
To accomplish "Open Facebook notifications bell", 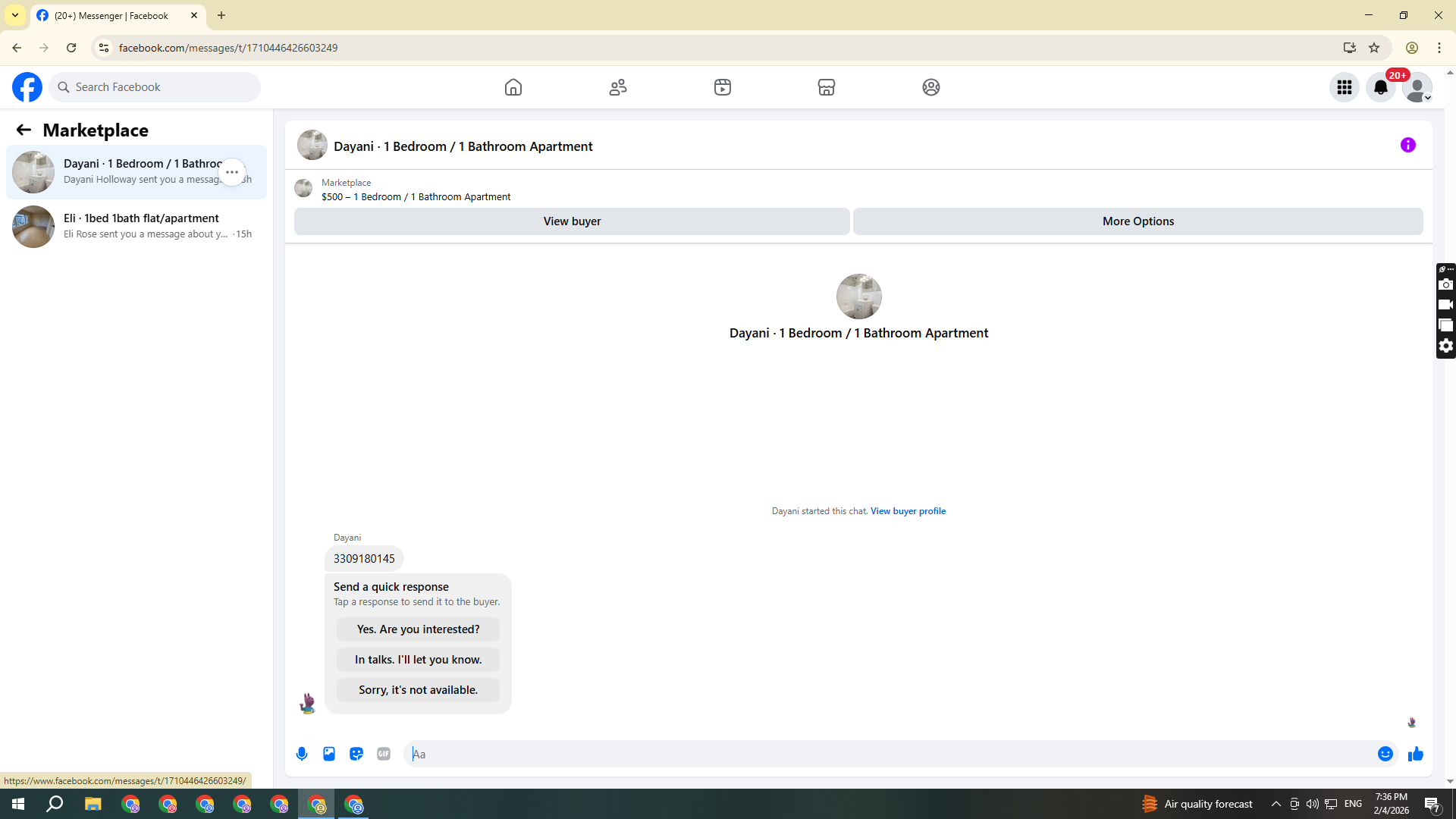I will tap(1381, 87).
